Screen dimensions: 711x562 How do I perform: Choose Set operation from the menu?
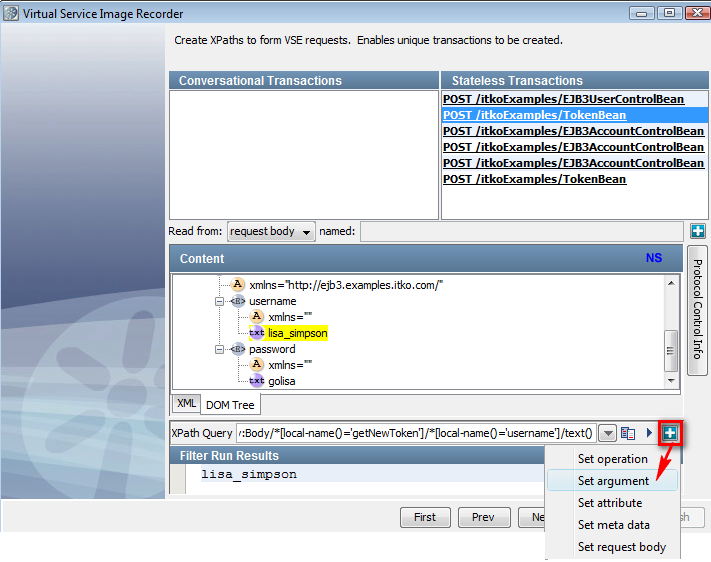612,459
